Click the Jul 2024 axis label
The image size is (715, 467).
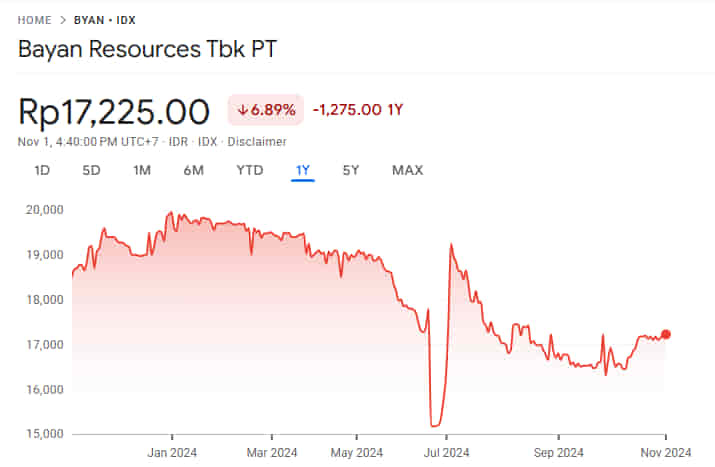[446, 452]
